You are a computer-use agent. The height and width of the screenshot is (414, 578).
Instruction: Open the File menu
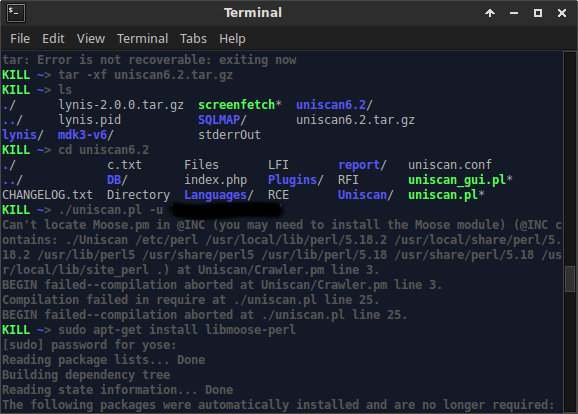point(20,39)
